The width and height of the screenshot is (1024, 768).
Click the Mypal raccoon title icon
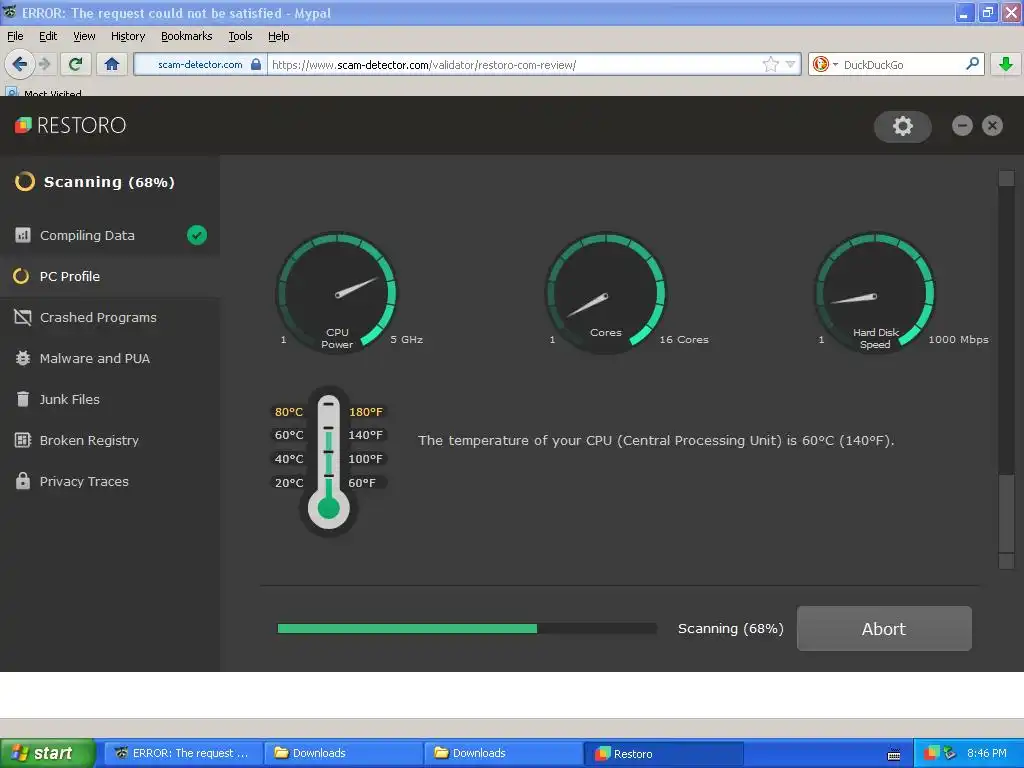(10, 12)
